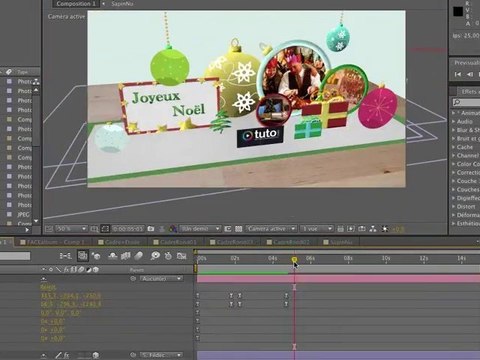Open the Aucun(e) parent dropdown
This screenshot has height=360, width=480.
click(x=161, y=278)
